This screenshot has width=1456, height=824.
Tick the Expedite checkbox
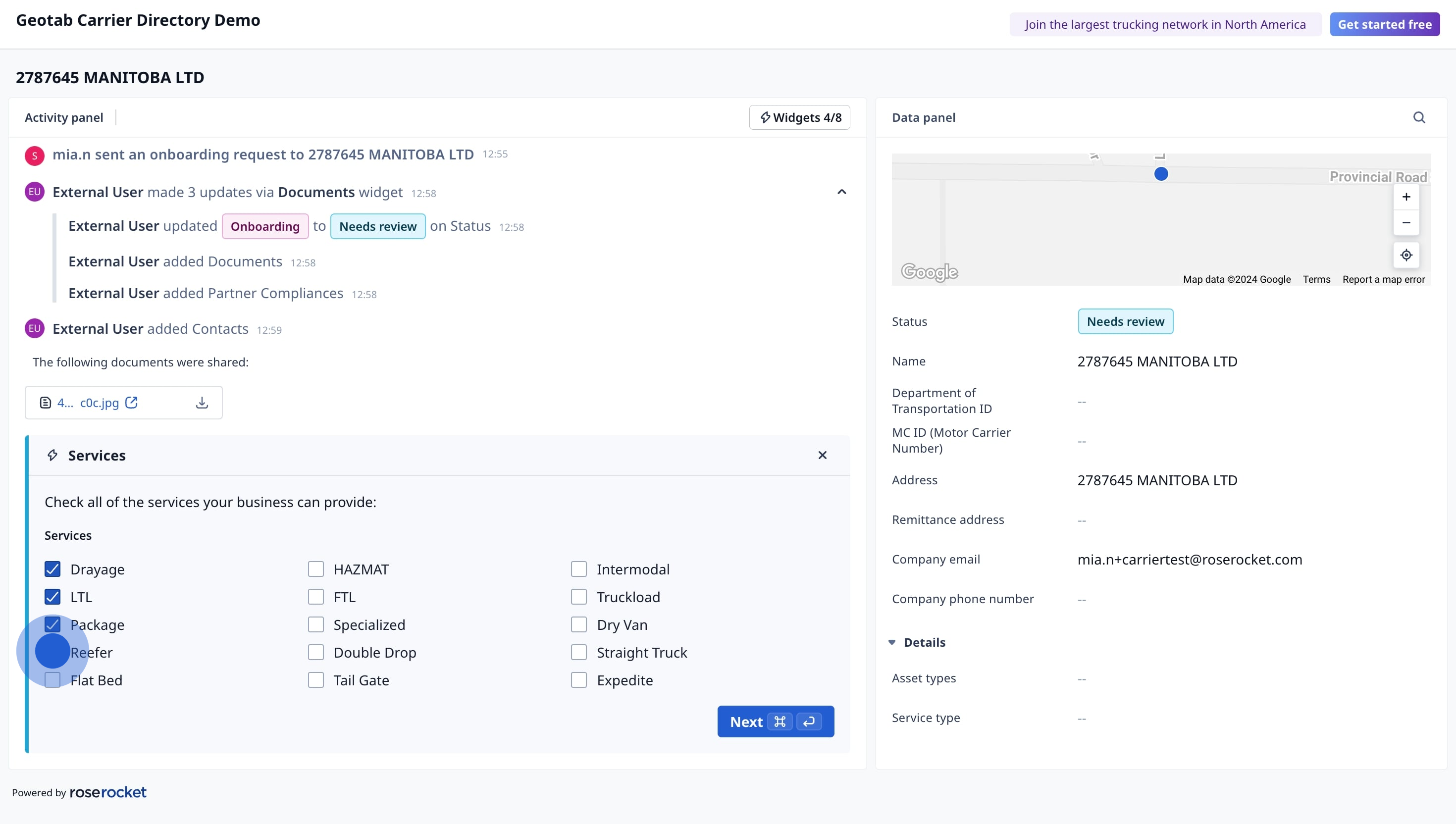pos(578,680)
